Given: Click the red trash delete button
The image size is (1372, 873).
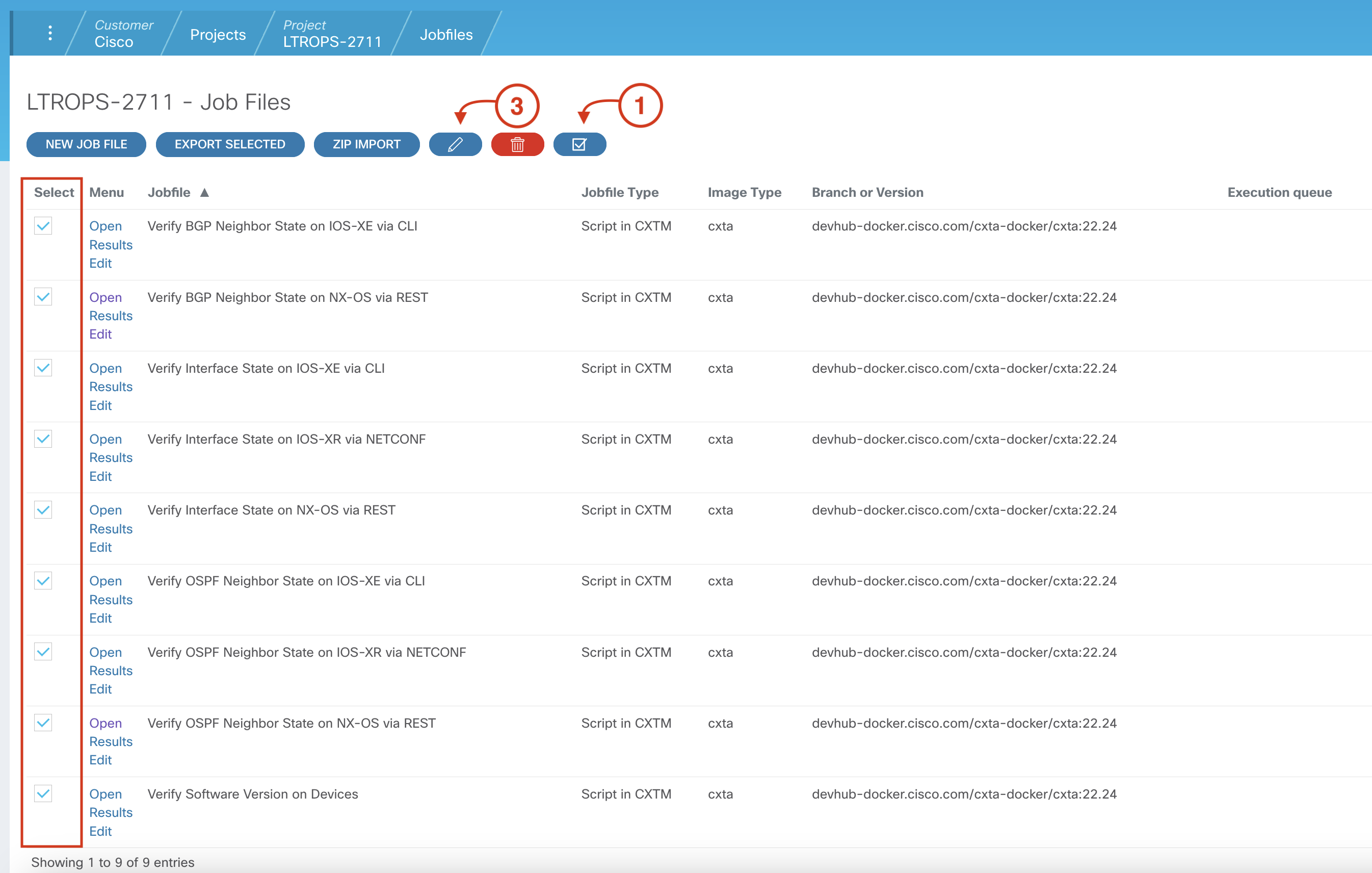Looking at the screenshot, I should click(517, 144).
